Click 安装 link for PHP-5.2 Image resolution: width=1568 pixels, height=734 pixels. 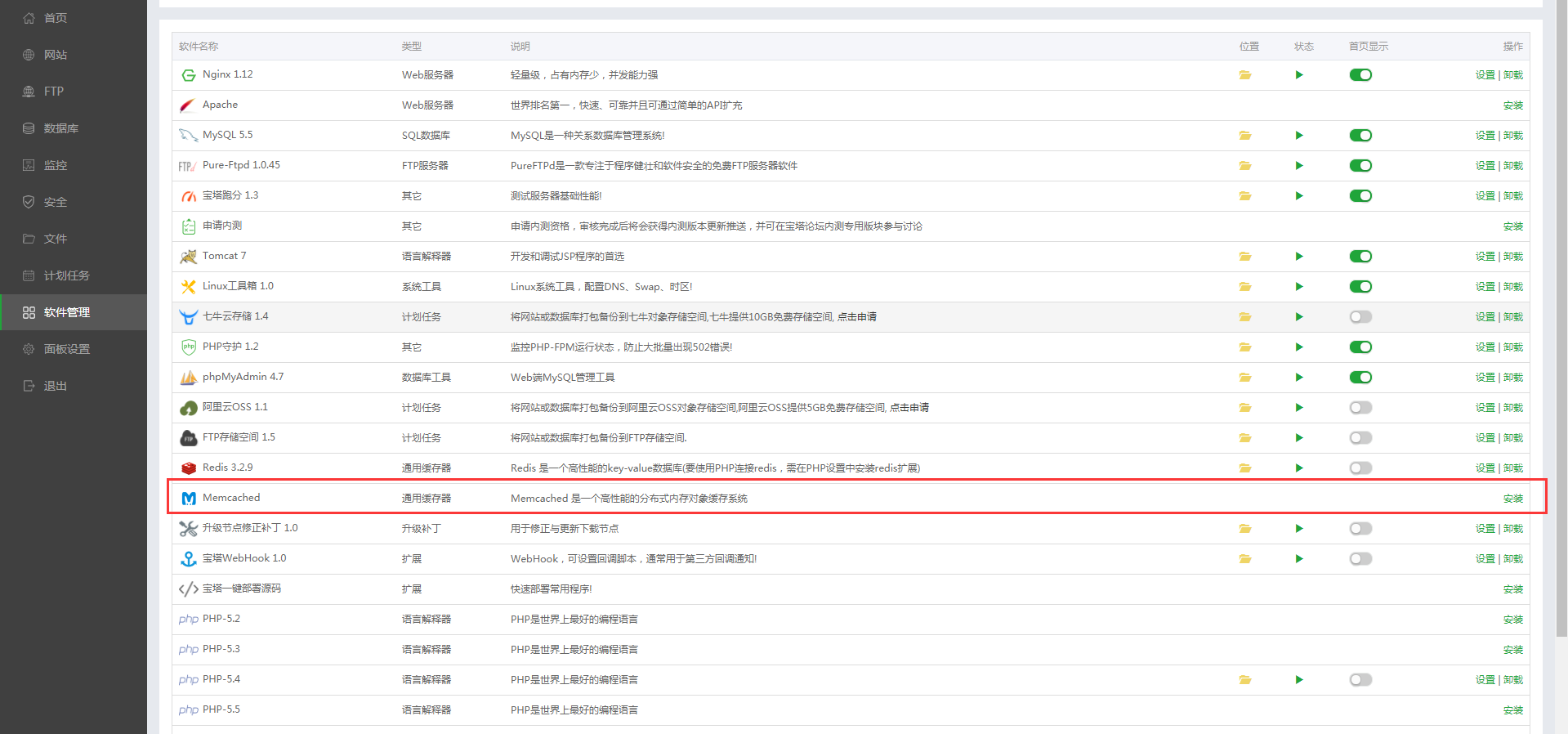1512,620
